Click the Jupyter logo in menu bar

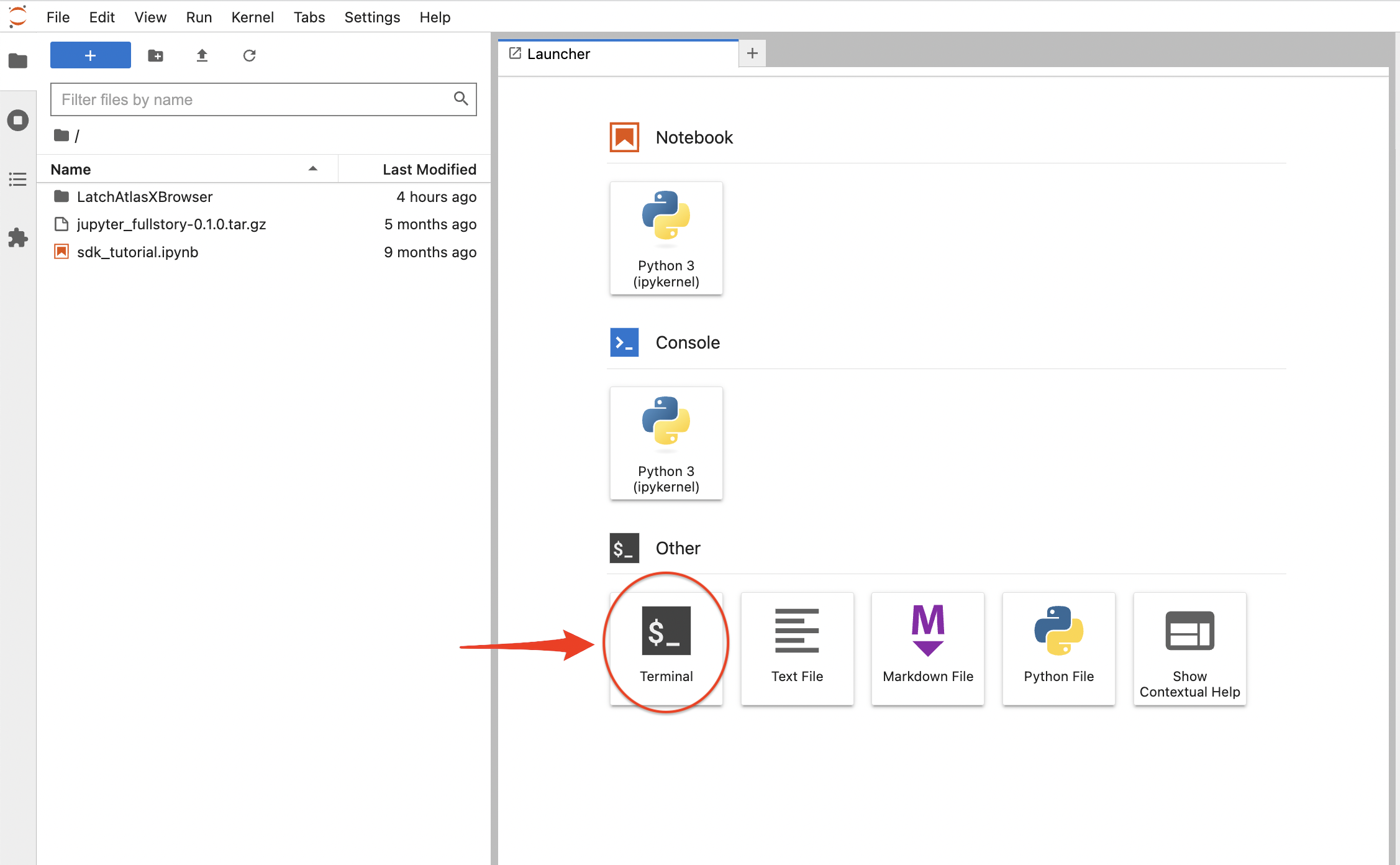tap(18, 16)
